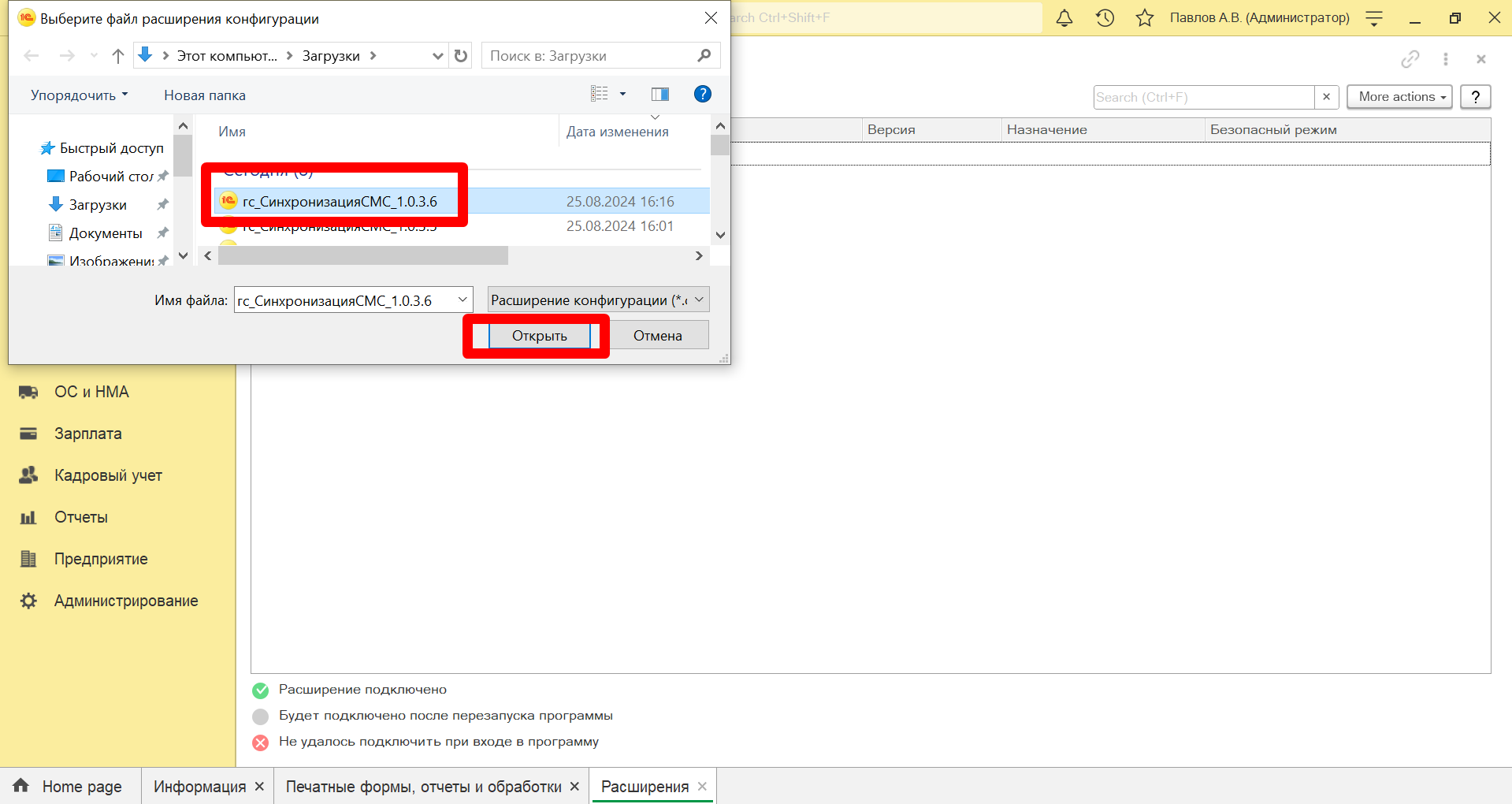Select Документы in the navigation pane
The height and width of the screenshot is (804, 1512).
[106, 233]
